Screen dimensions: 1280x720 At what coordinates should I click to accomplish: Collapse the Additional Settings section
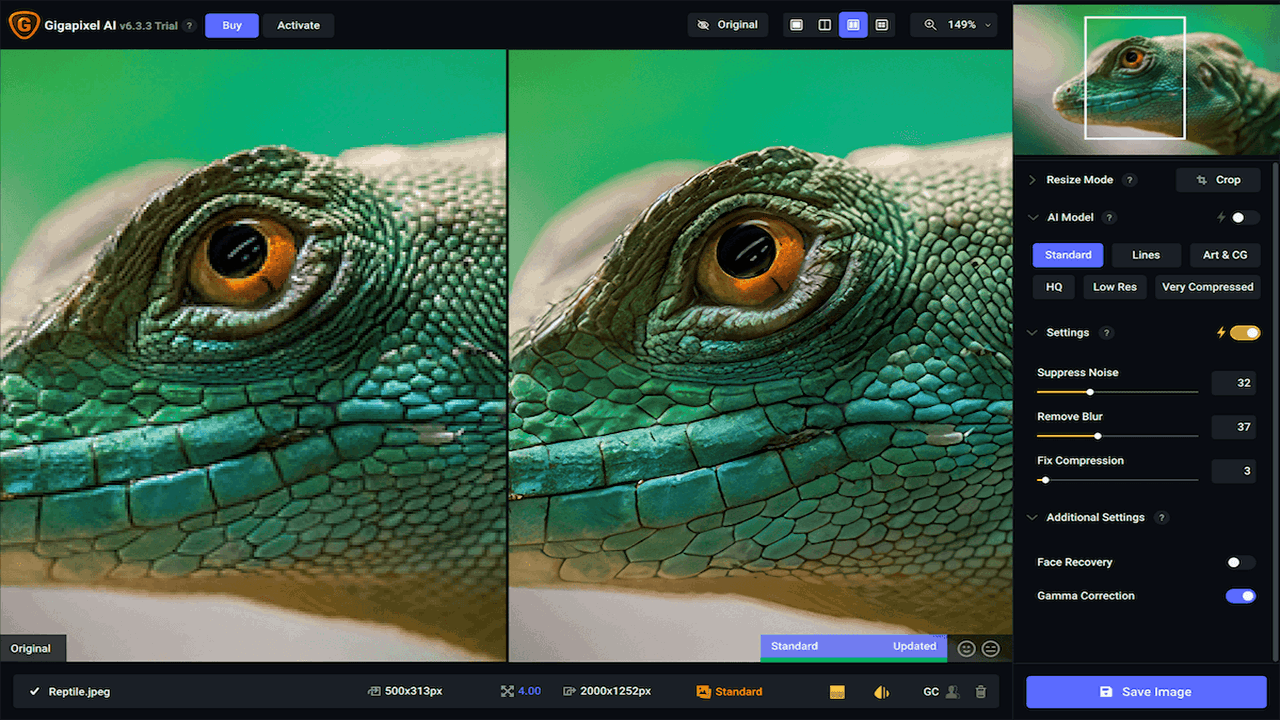pos(1033,518)
